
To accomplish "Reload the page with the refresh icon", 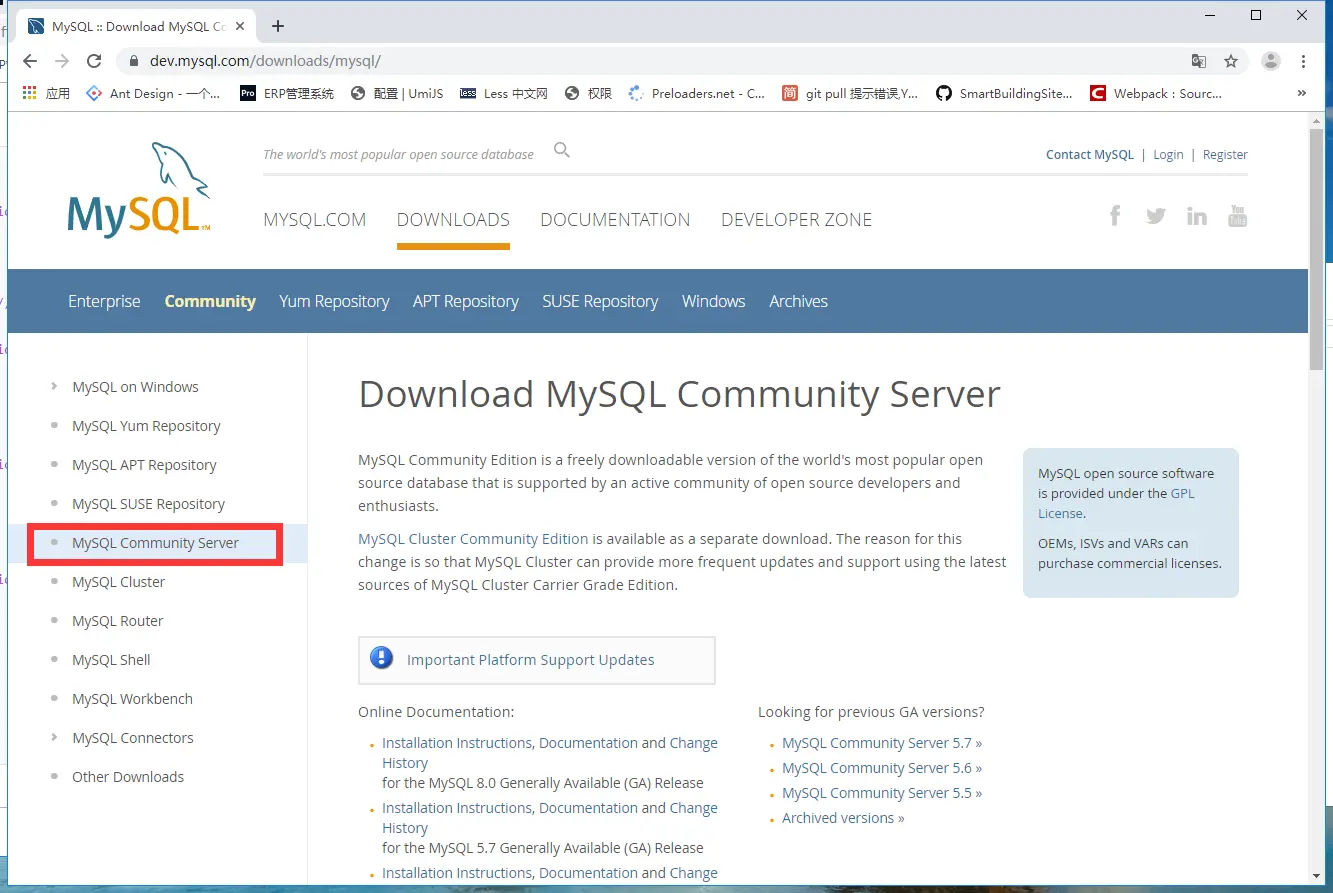I will 94,61.
